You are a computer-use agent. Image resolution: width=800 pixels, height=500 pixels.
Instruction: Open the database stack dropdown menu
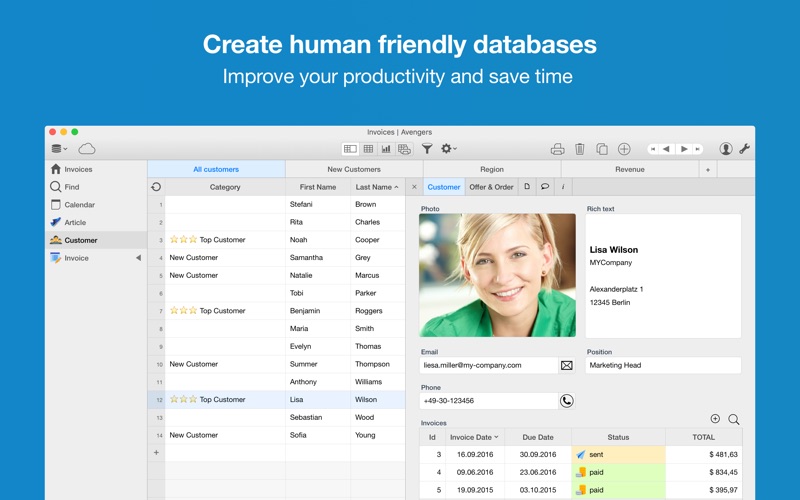tap(59, 148)
